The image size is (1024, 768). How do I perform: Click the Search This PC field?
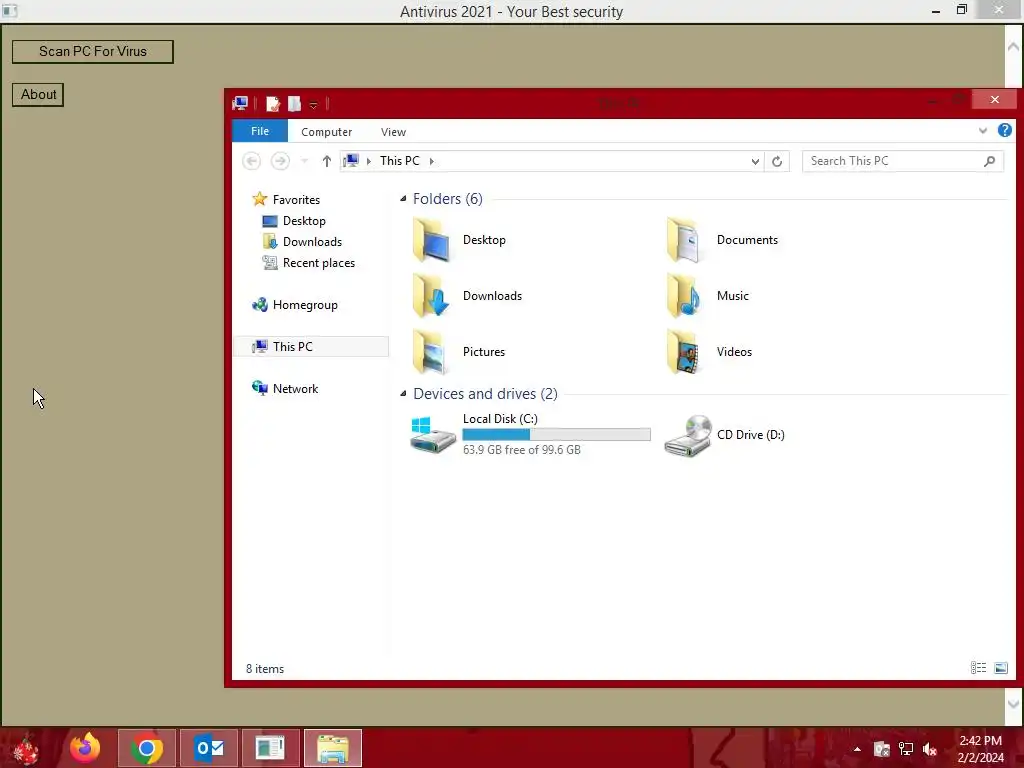[x=903, y=161]
